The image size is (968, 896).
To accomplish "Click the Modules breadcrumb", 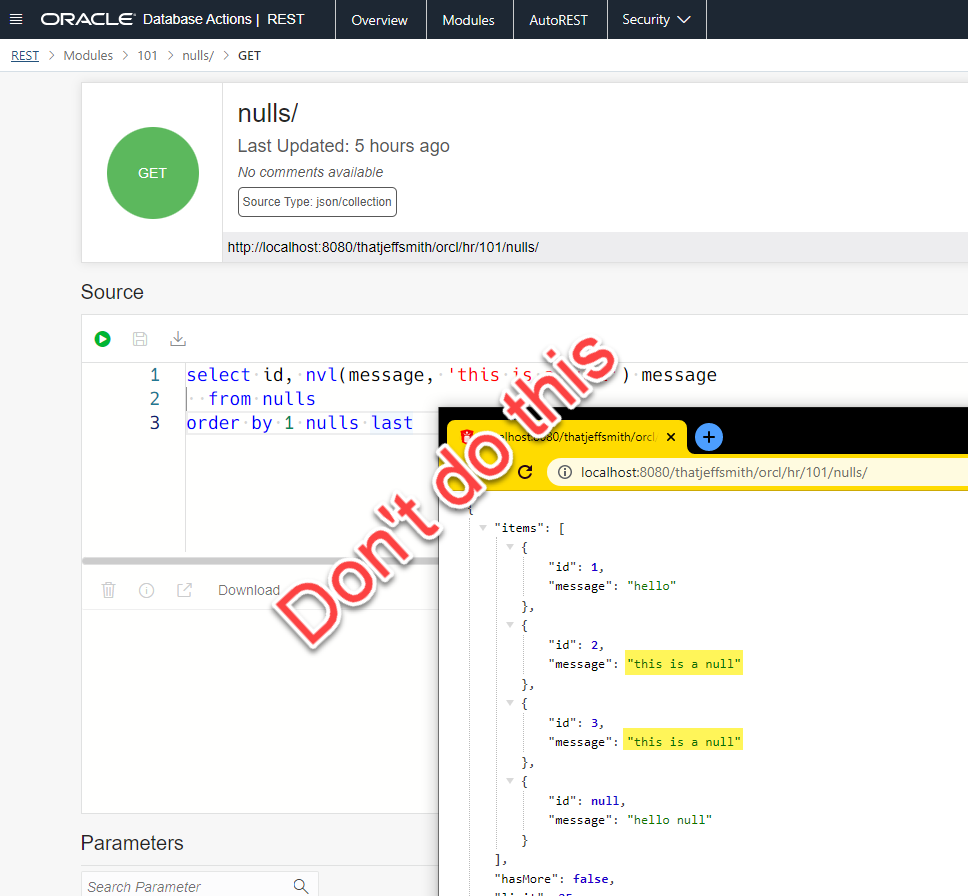I will pyautogui.click(x=88, y=56).
